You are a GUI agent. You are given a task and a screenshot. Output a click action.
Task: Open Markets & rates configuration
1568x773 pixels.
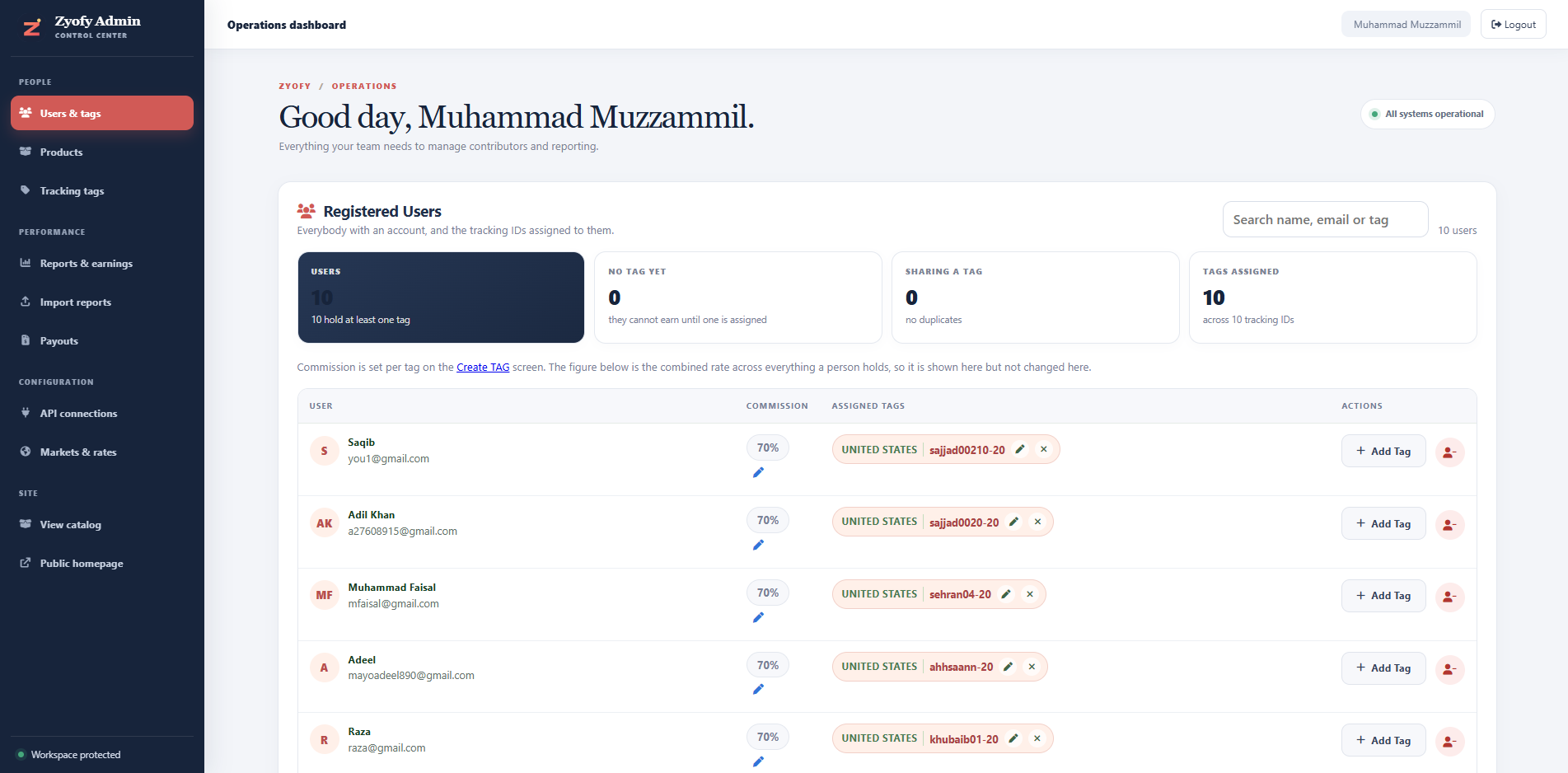coord(102,452)
